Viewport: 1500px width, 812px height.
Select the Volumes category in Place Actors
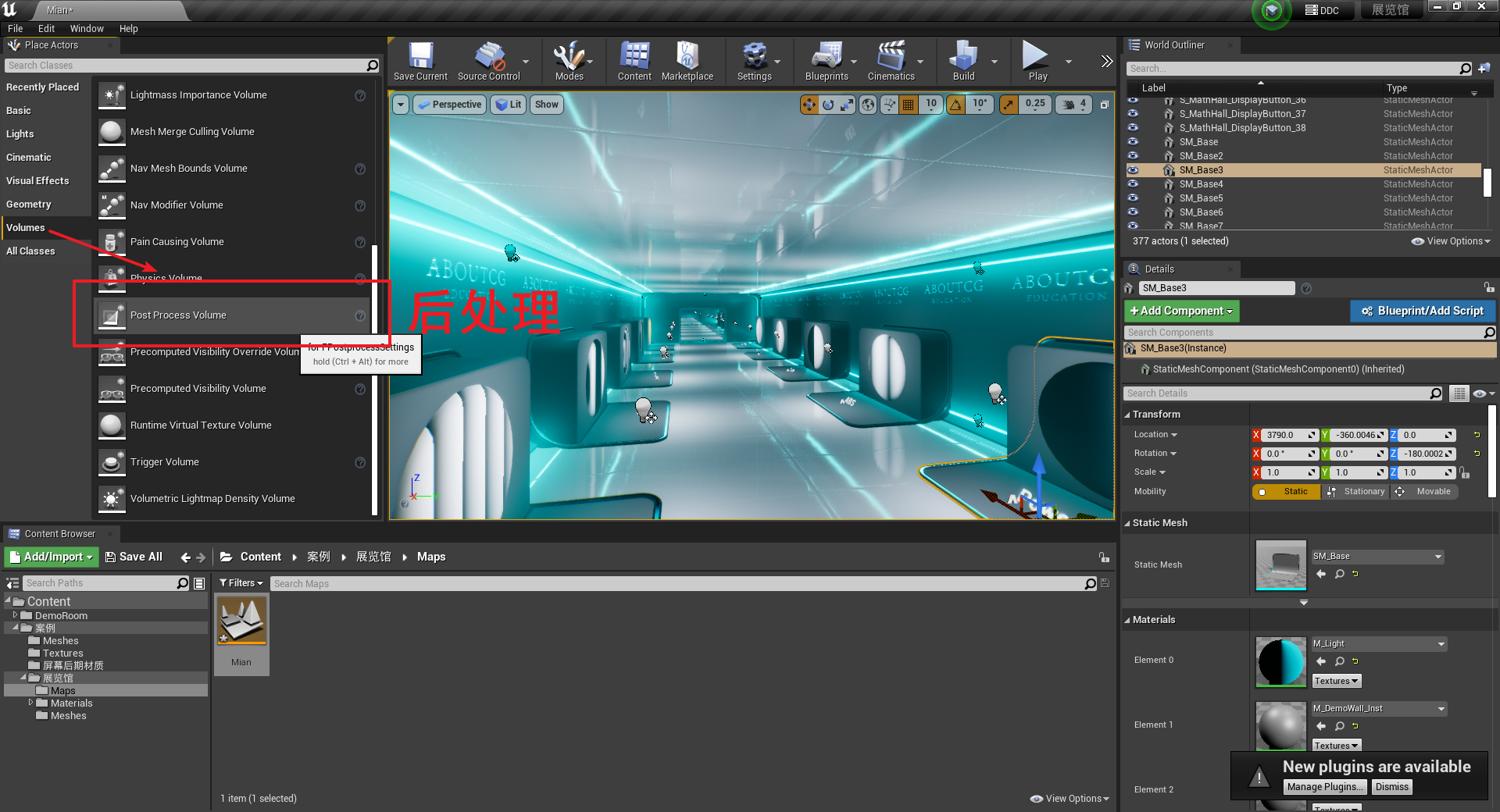25,227
